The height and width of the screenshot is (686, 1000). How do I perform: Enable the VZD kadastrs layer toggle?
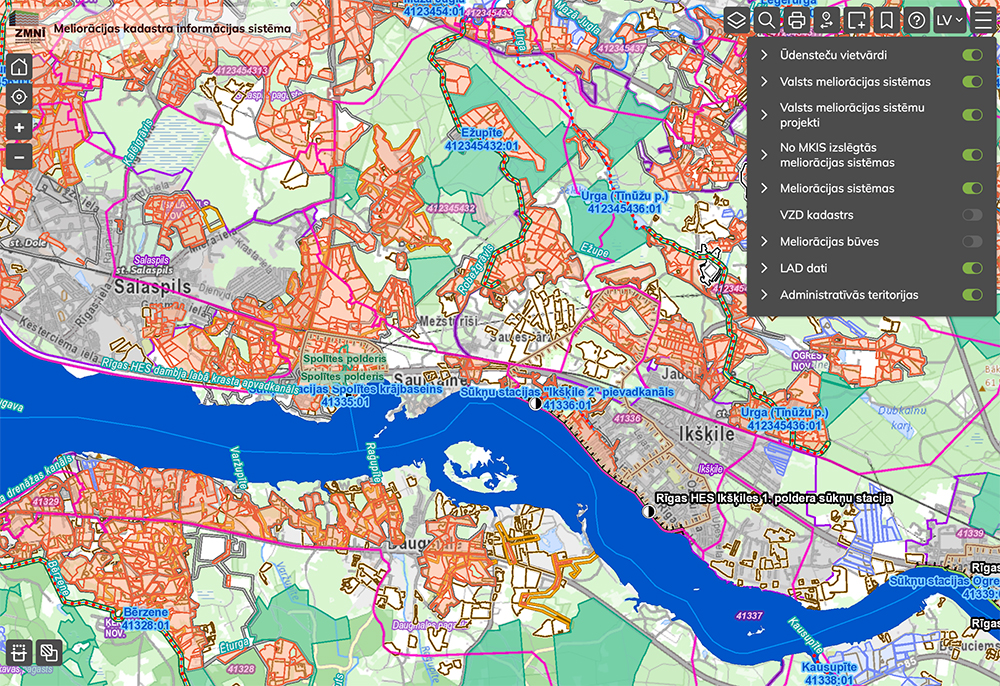pyautogui.click(x=971, y=215)
